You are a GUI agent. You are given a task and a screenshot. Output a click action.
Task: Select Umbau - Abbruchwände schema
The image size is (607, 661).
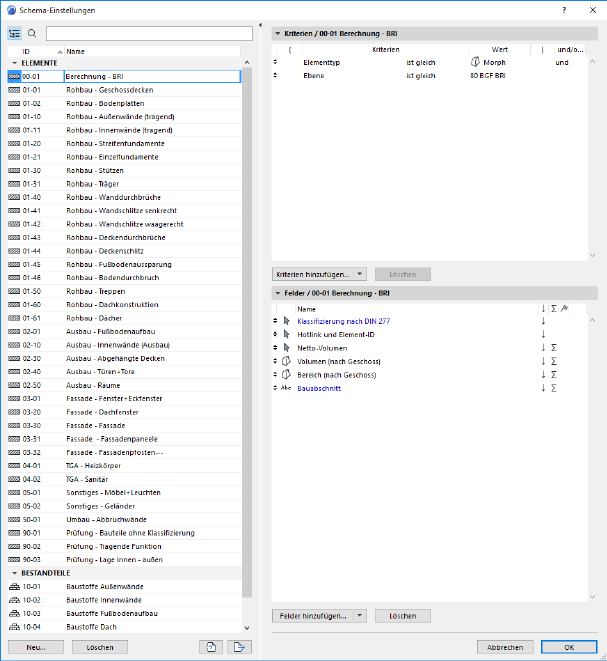point(124,520)
